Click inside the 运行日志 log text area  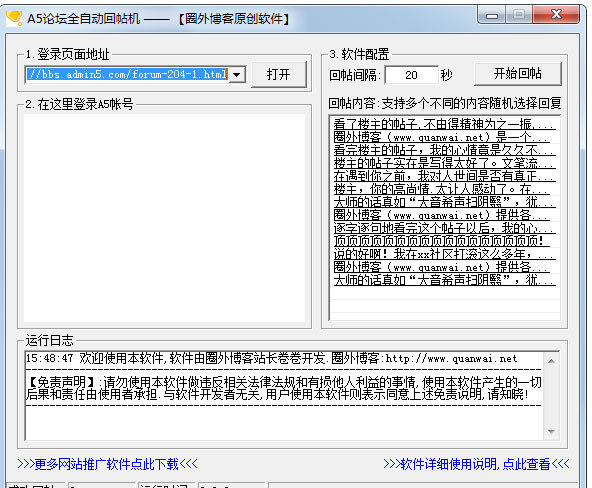(284, 396)
